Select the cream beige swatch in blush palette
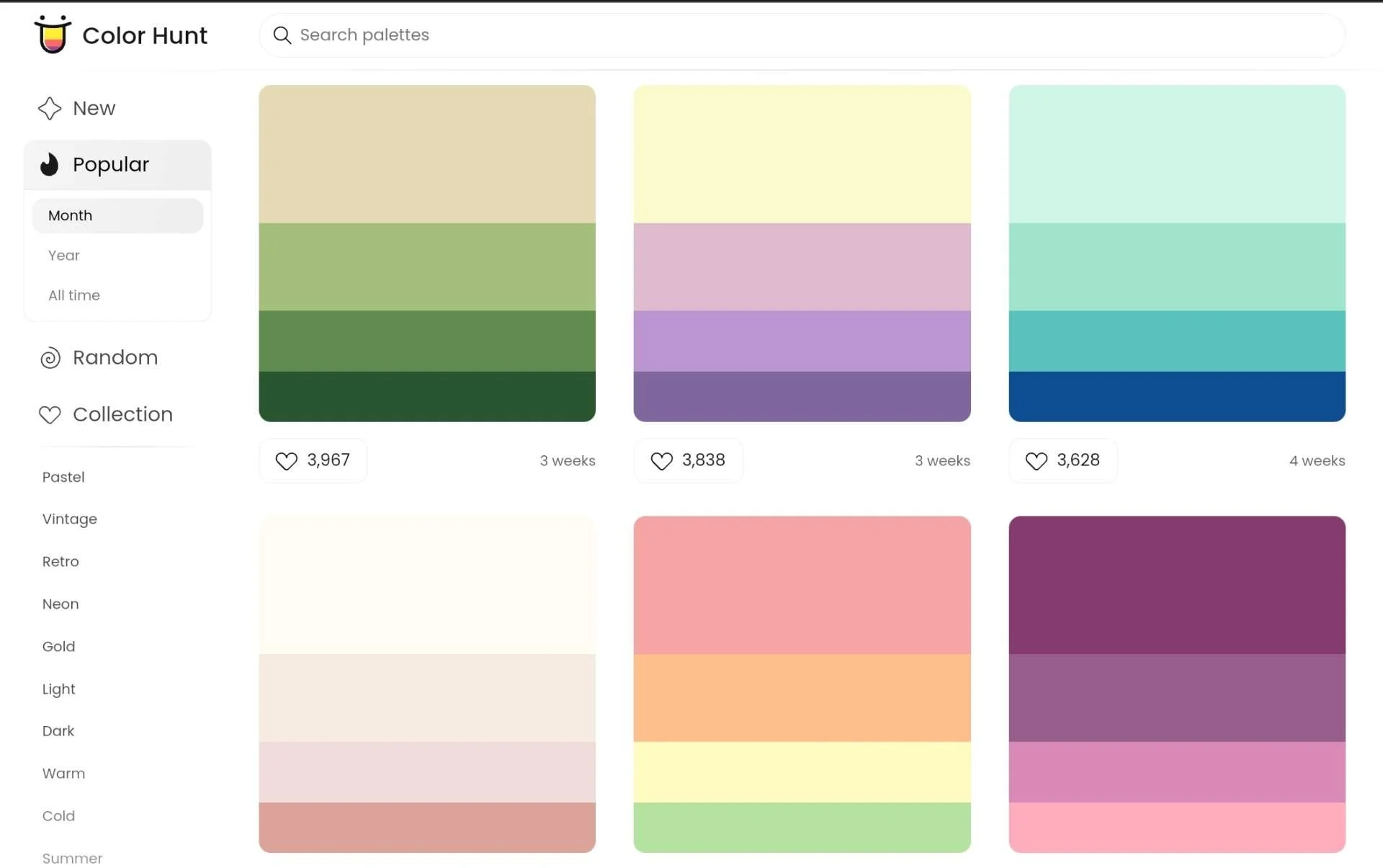The image size is (1383, 868). click(x=427, y=698)
